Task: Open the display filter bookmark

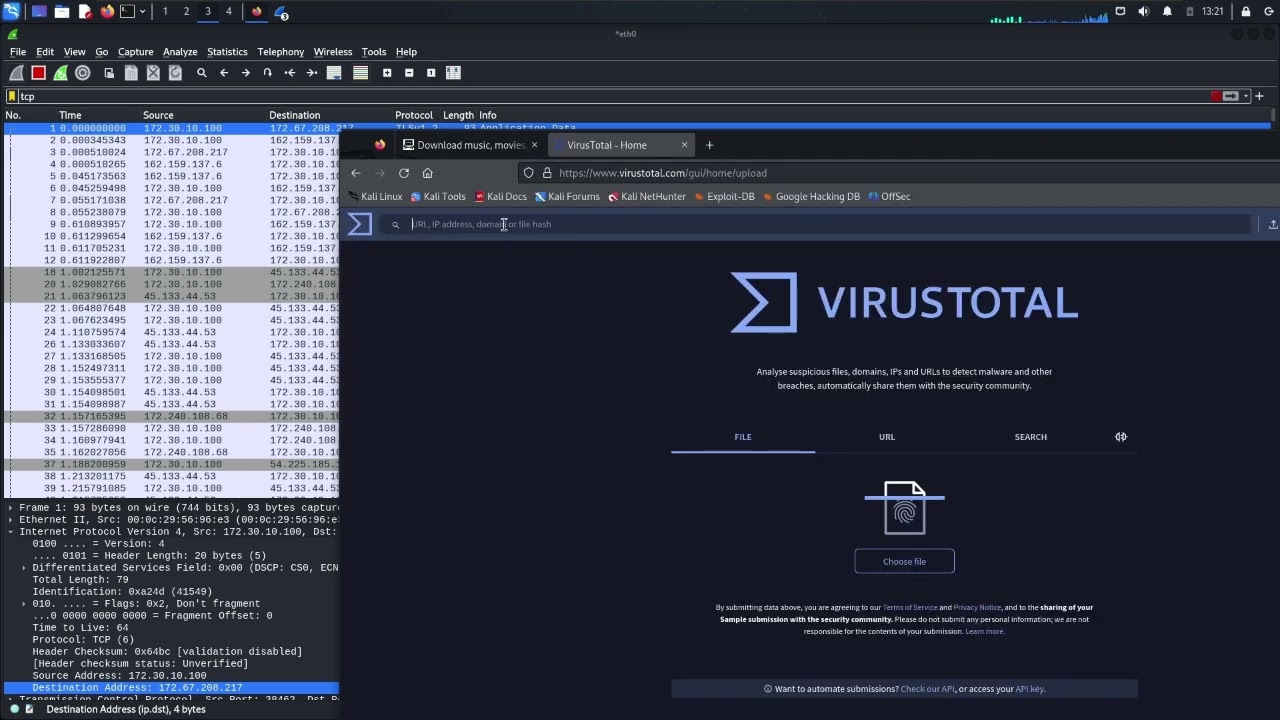Action: [12, 96]
